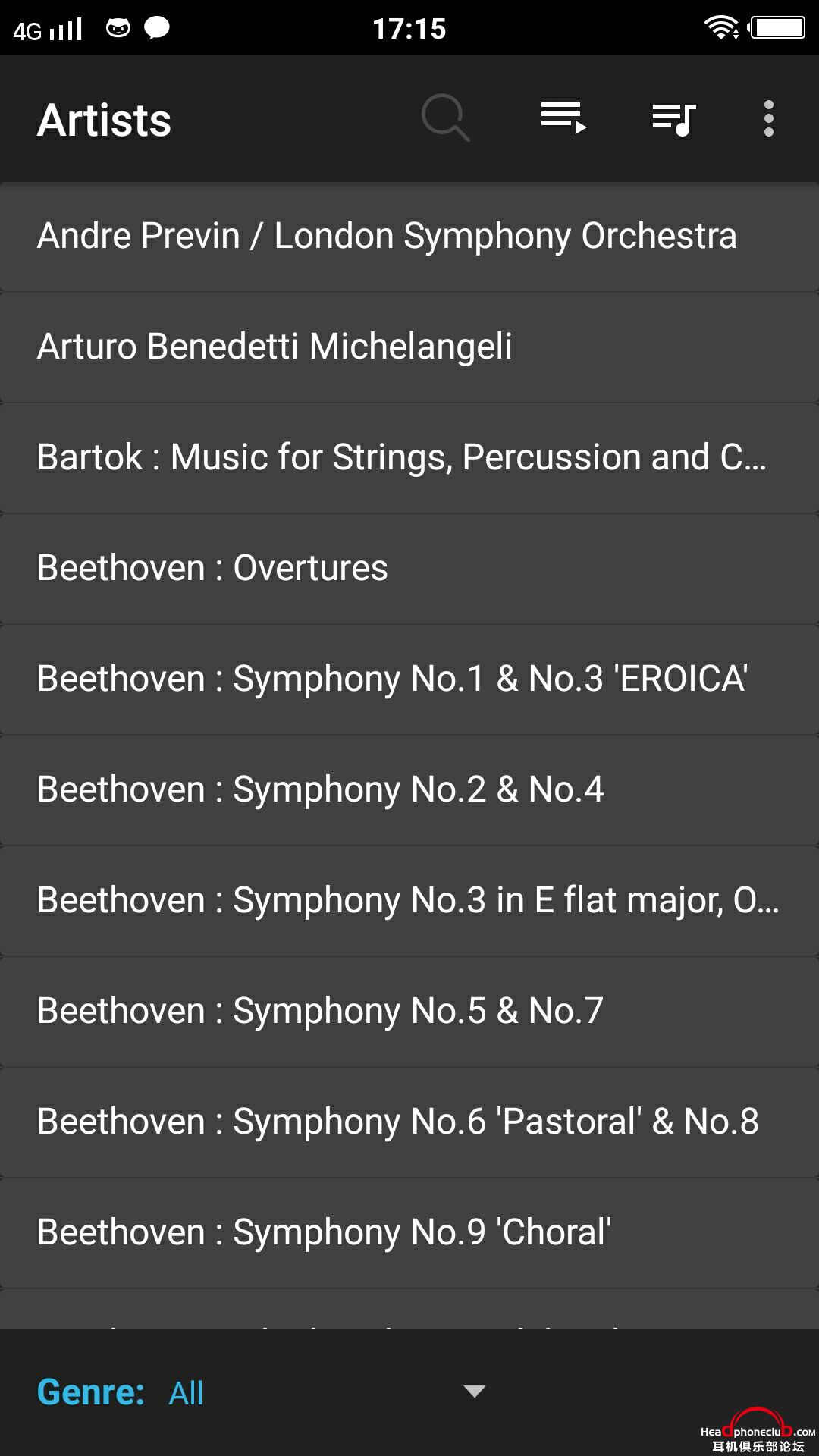This screenshot has height=1456, width=819.
Task: Open Andre Previn / London Symphony Orchestra
Action: coord(409,237)
